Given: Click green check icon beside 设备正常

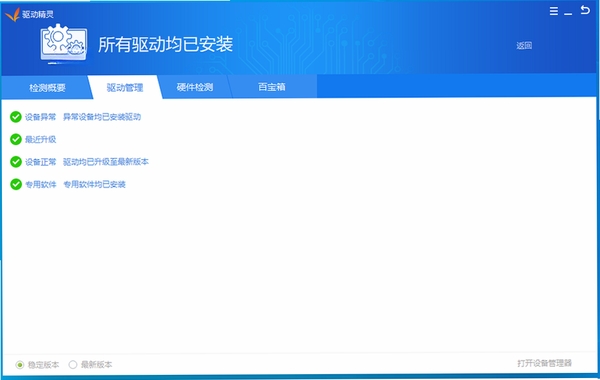Looking at the screenshot, I should [x=16, y=162].
